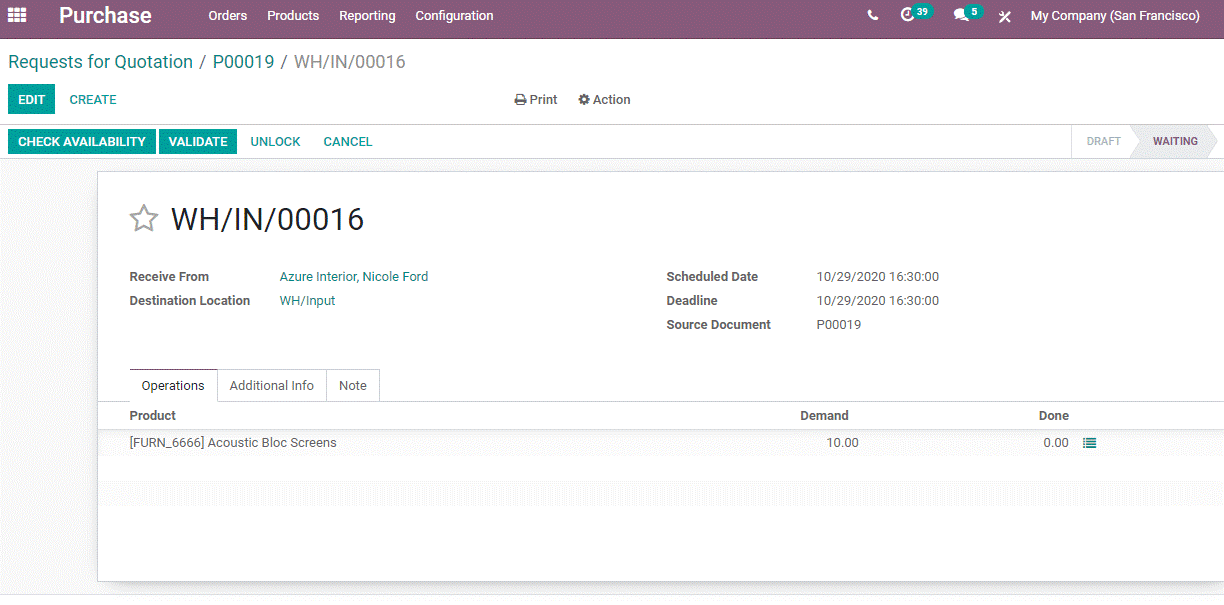Click CHECK AVAILABILITY button
1224x605 pixels.
pos(82,142)
